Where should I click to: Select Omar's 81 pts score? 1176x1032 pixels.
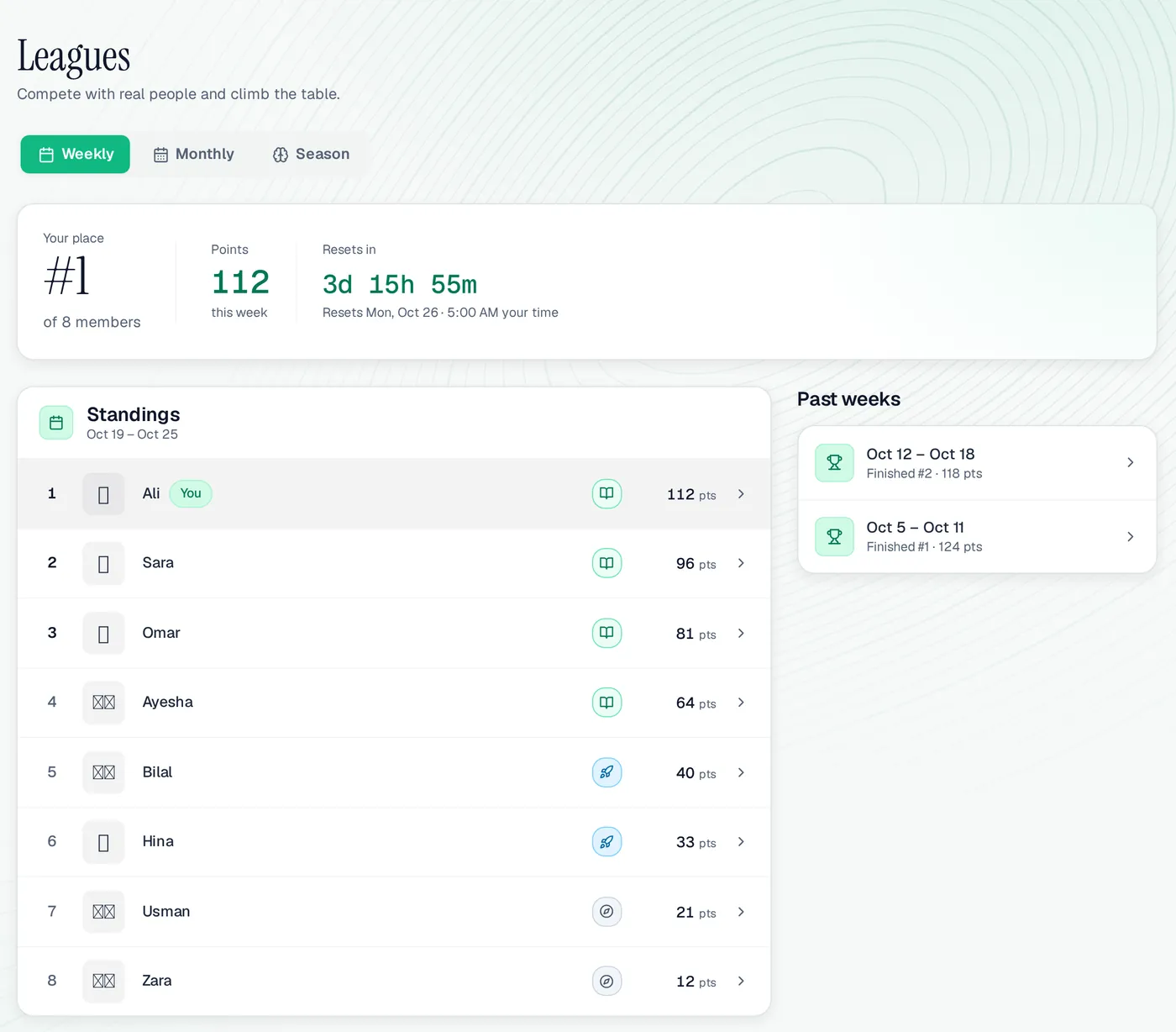pyautogui.click(x=696, y=634)
